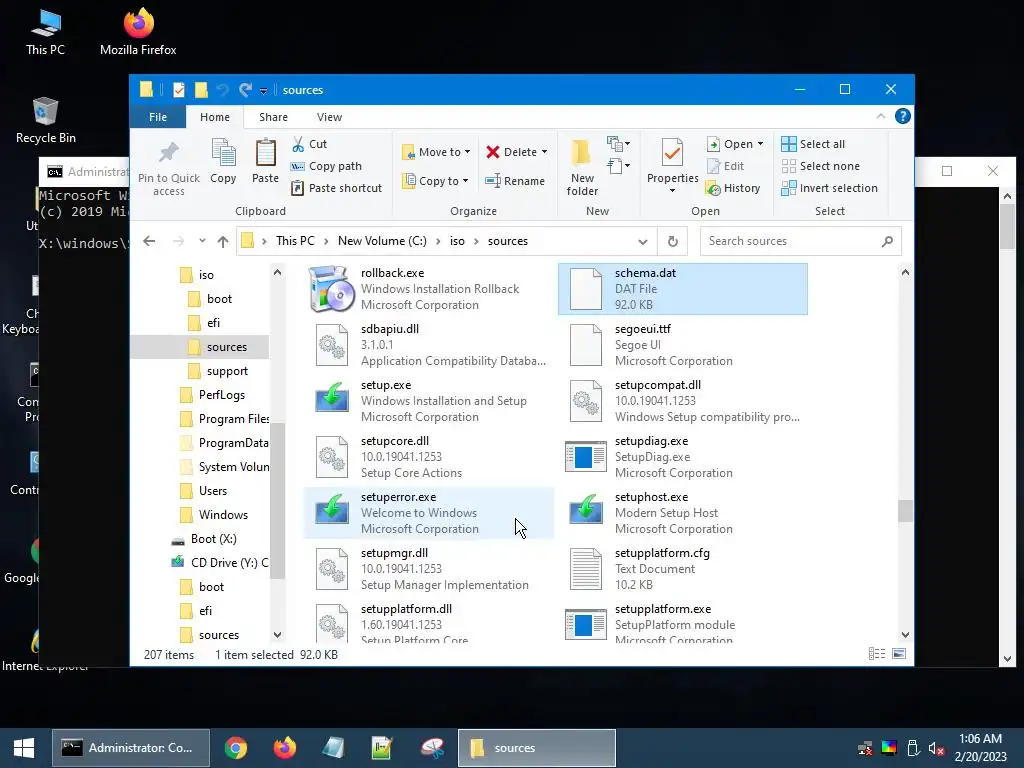
Task: Expand the Open dropdown arrow
Action: [760, 144]
